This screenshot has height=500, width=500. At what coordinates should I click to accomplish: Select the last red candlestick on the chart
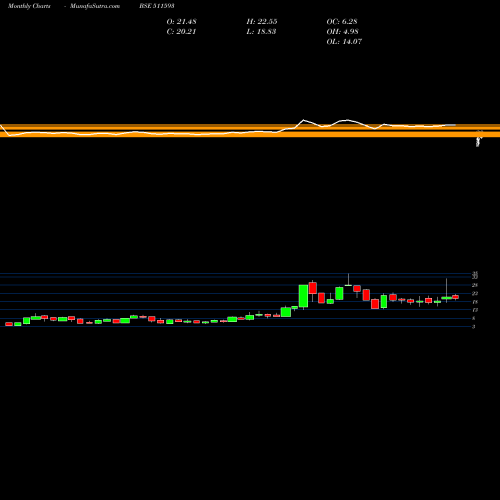[x=455, y=297]
